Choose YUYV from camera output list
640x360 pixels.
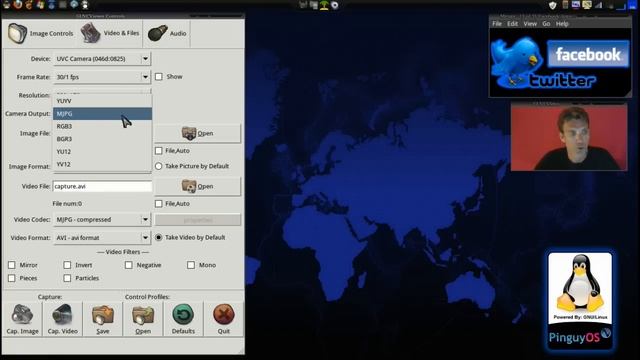[x=102, y=101]
